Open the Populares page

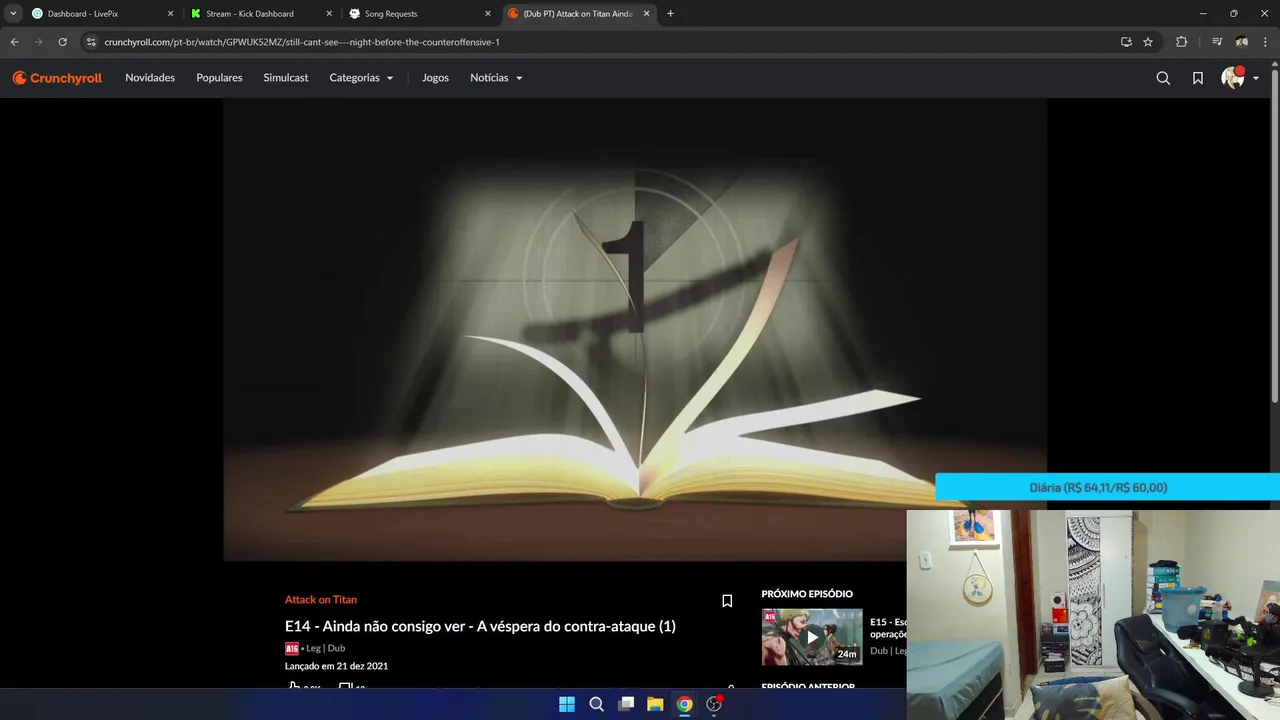pos(219,78)
